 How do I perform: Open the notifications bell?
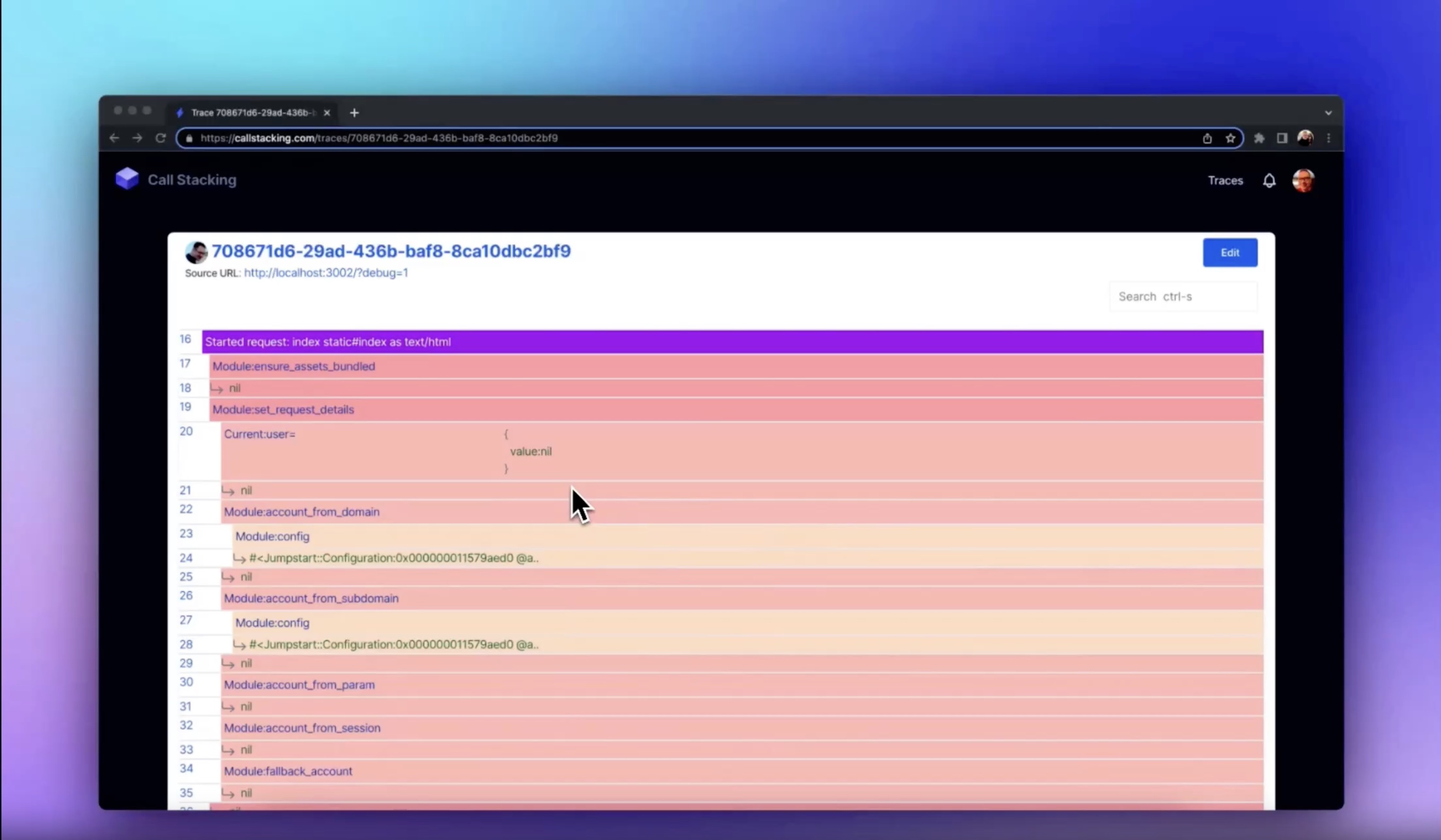[x=1269, y=181]
